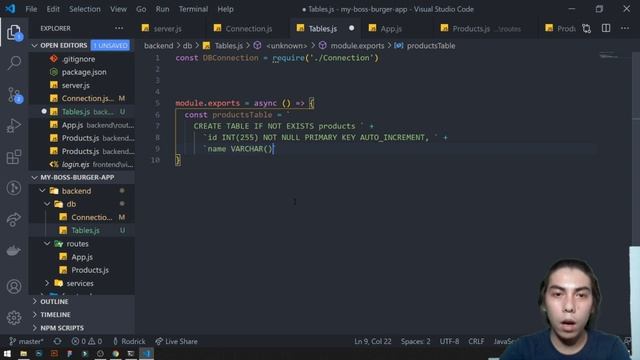This screenshot has height=360, width=640.
Task: Open package.json in Open Editors
Action: (82, 72)
